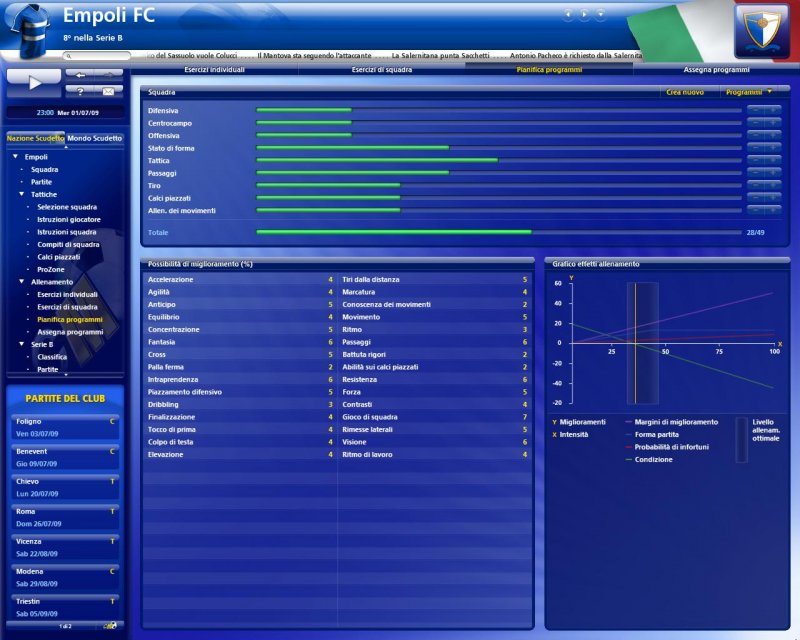Increase Difensiva training with plus button
The width and height of the screenshot is (800, 640).
tap(773, 110)
